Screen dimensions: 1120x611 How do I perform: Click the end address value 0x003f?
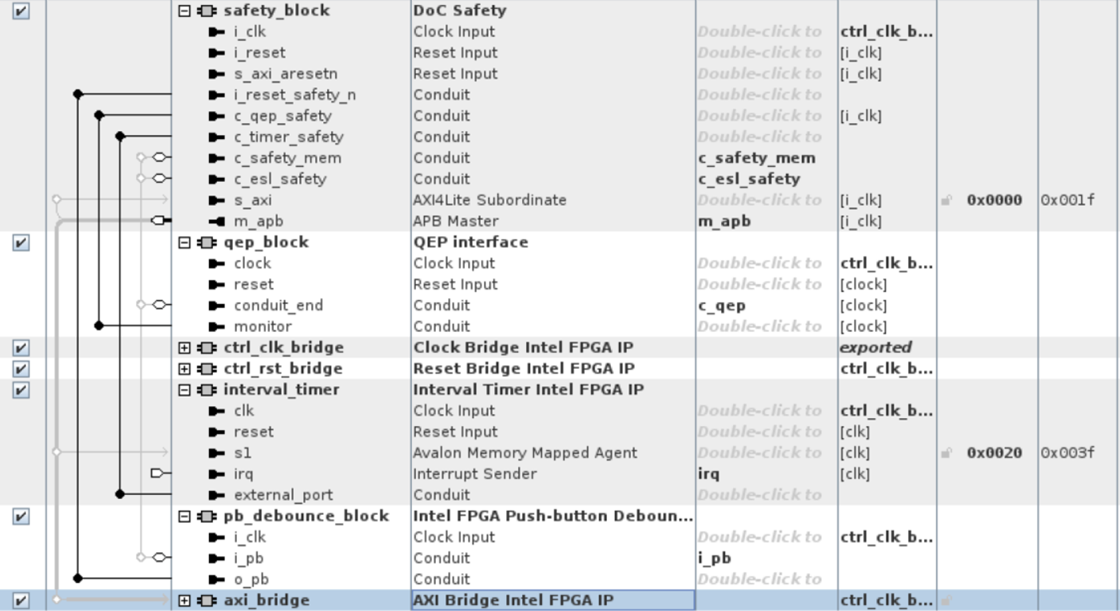click(1067, 453)
